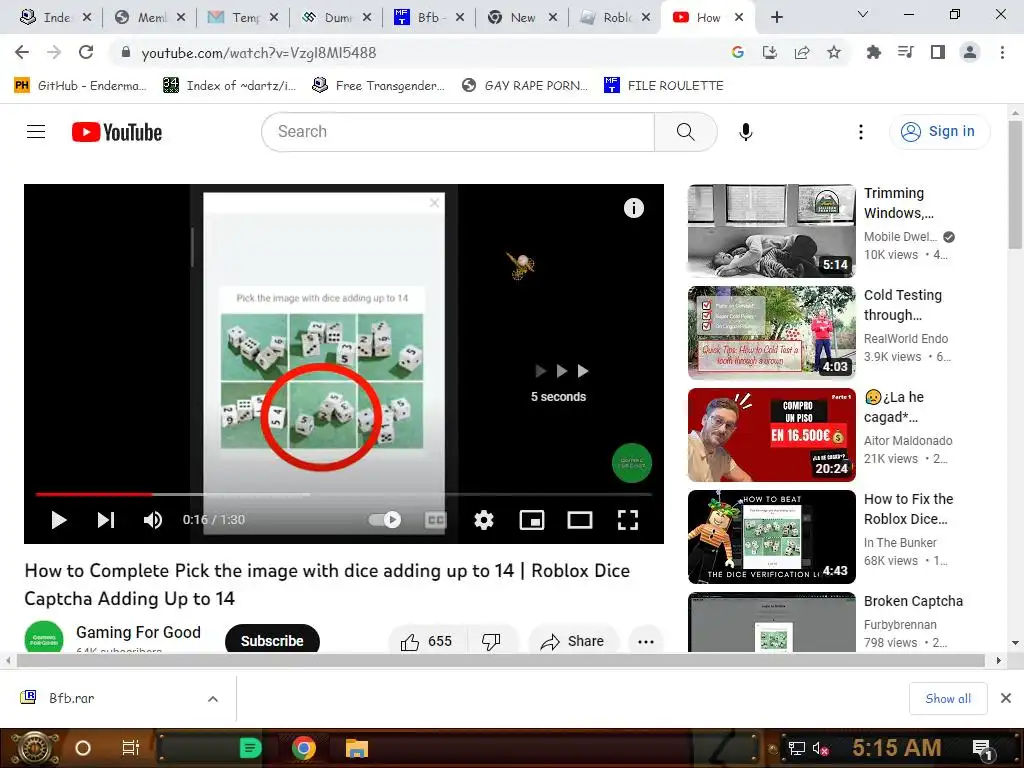This screenshot has width=1024, height=768.
Task: Enable miniplayer mode
Action: (x=532, y=520)
